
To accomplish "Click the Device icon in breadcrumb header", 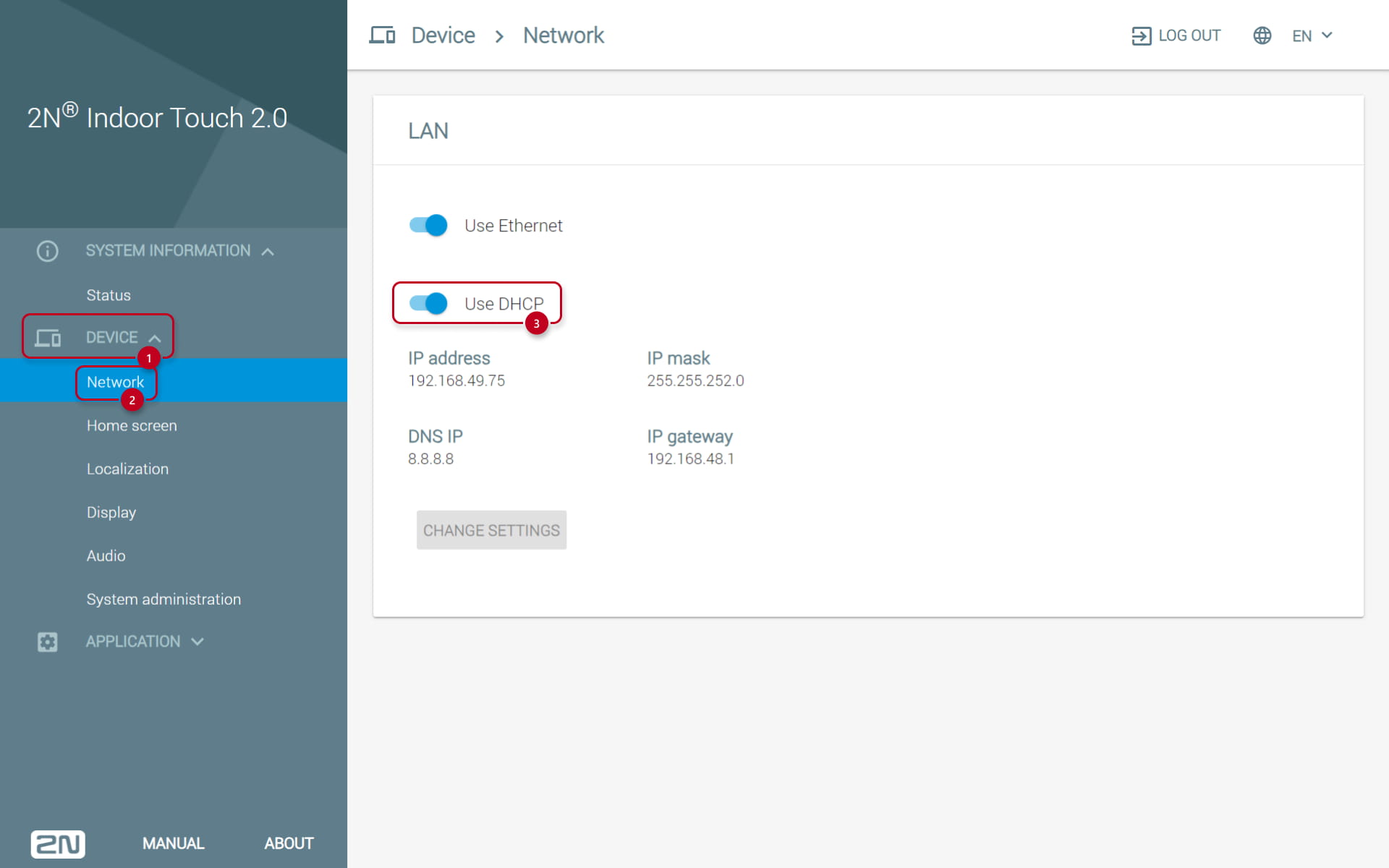I will coord(382,35).
